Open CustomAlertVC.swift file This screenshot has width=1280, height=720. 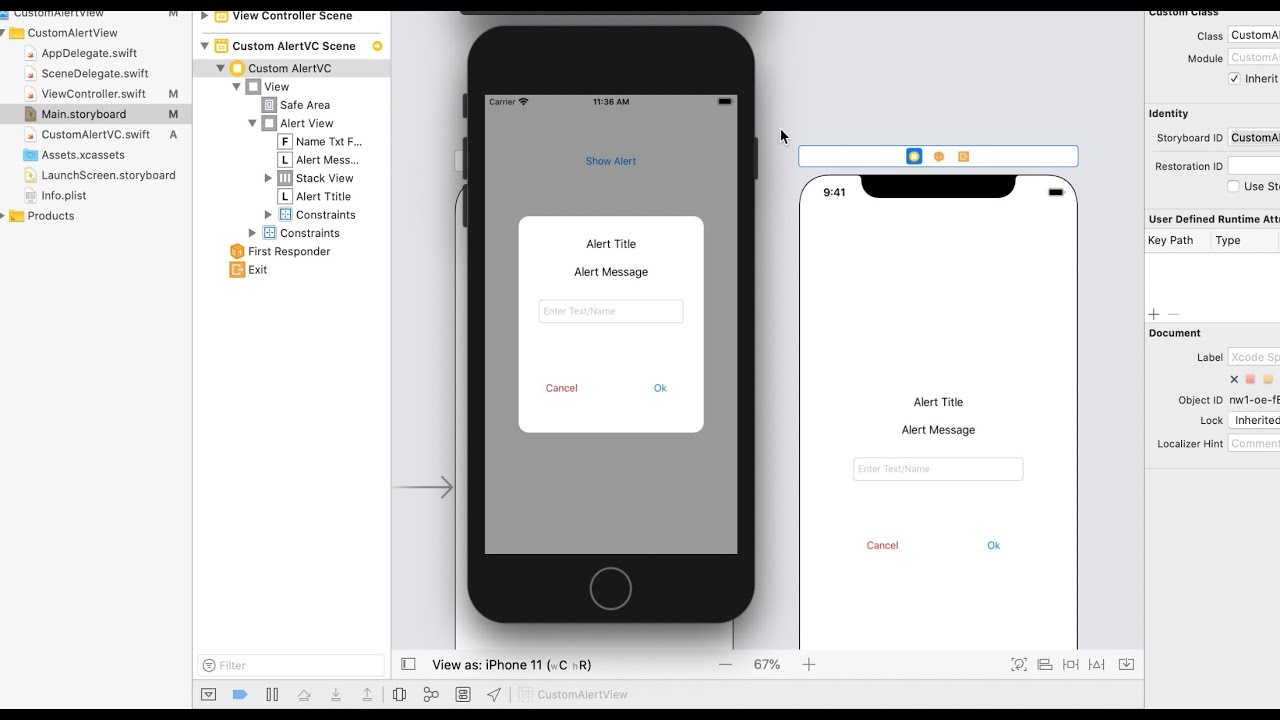[x=96, y=134]
